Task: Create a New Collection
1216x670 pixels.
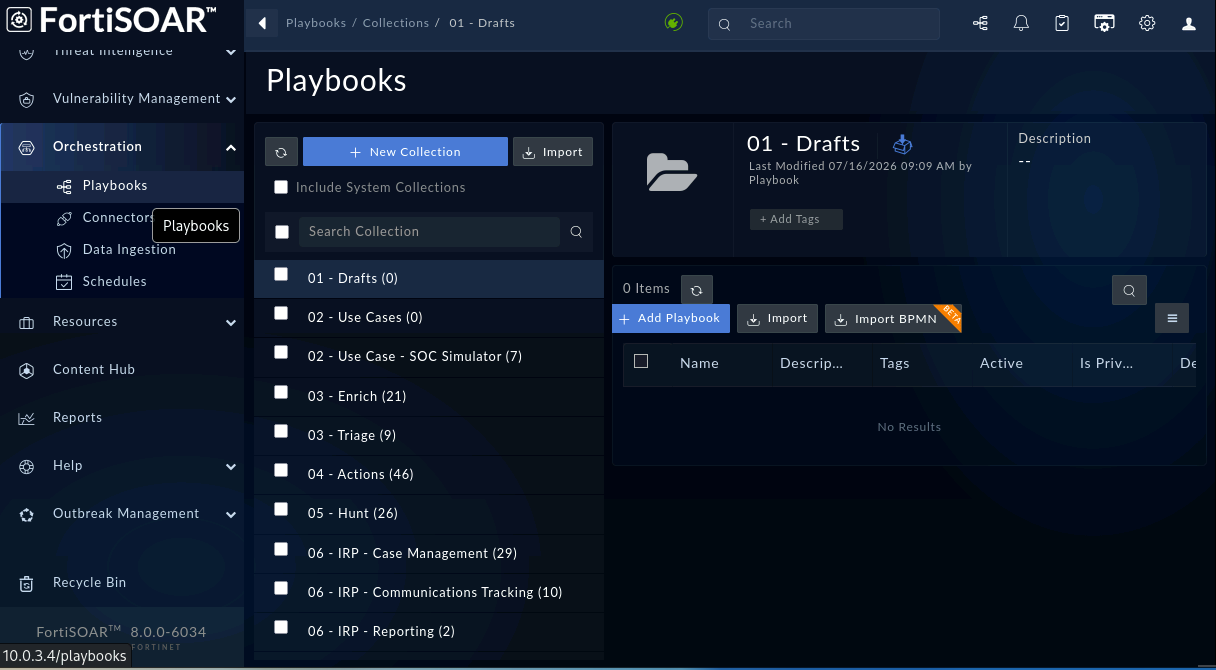Action: click(405, 152)
